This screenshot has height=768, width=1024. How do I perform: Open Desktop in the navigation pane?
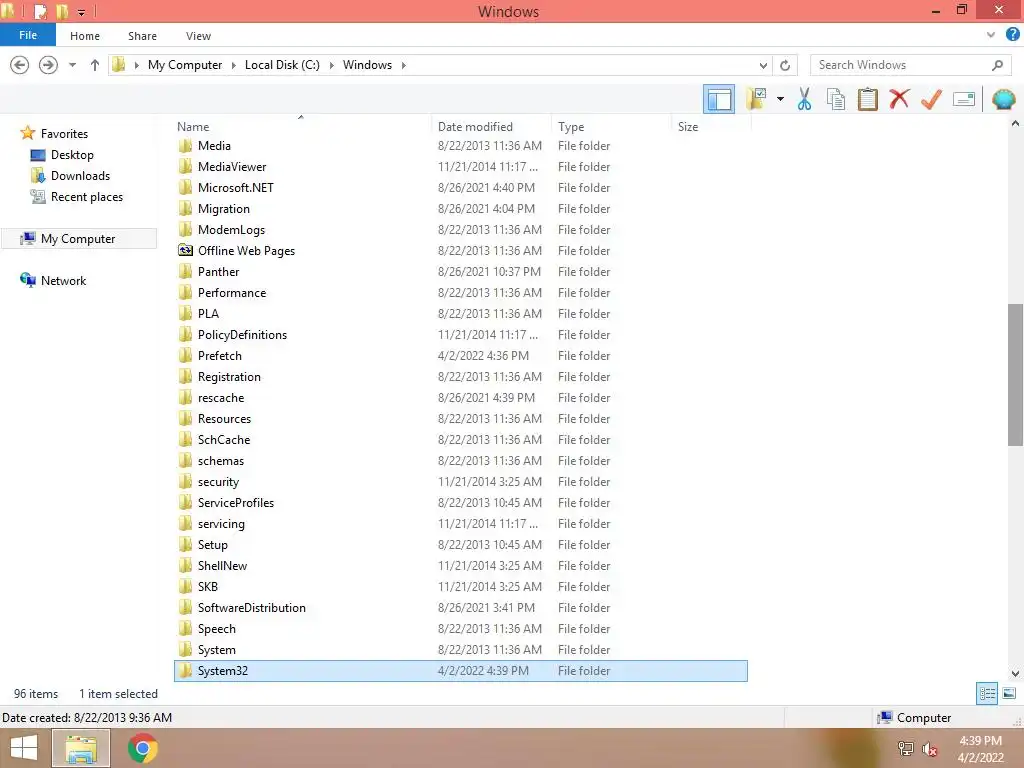point(72,155)
